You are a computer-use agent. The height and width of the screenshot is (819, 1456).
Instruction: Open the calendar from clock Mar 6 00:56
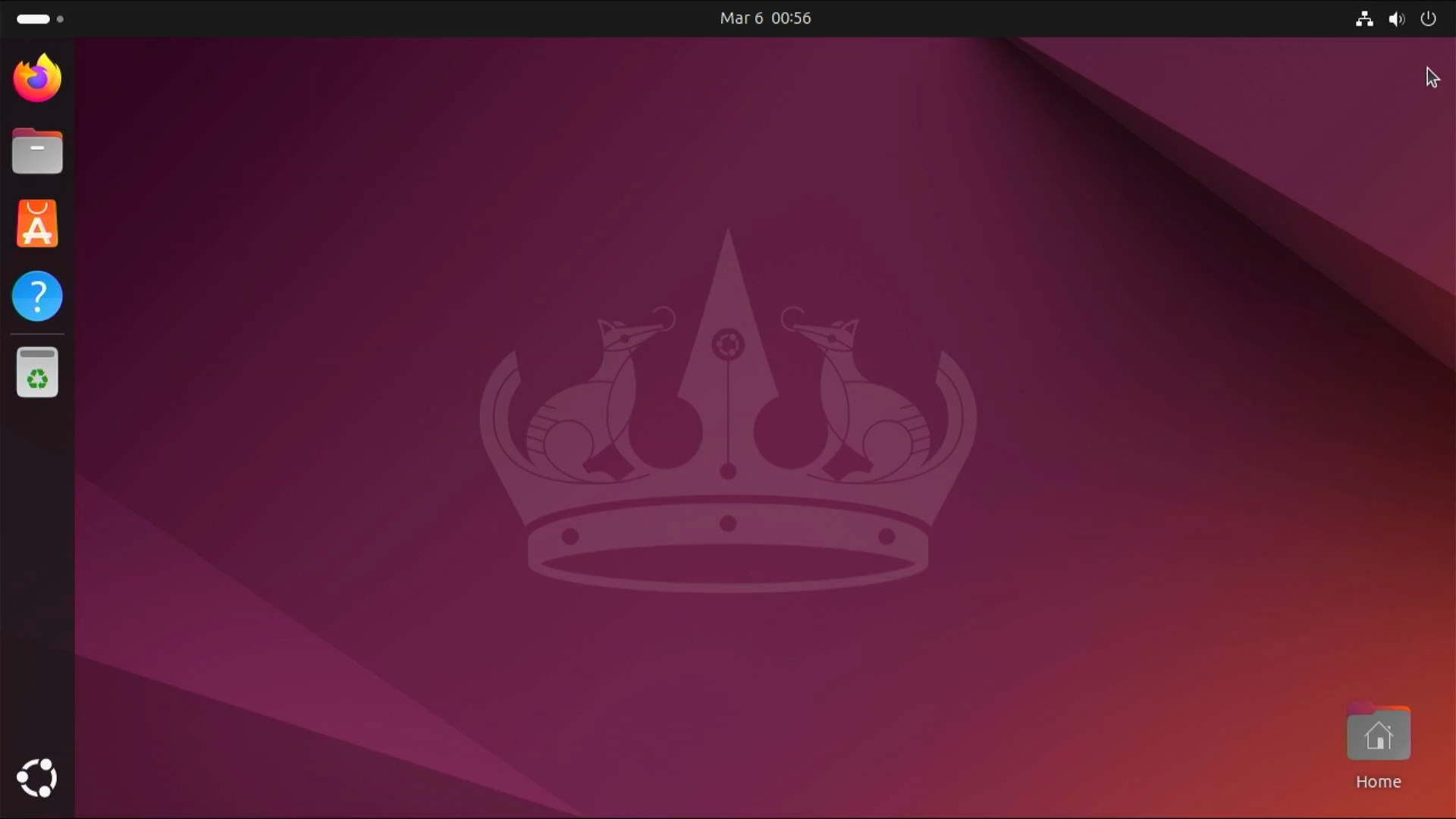pyautogui.click(x=765, y=18)
